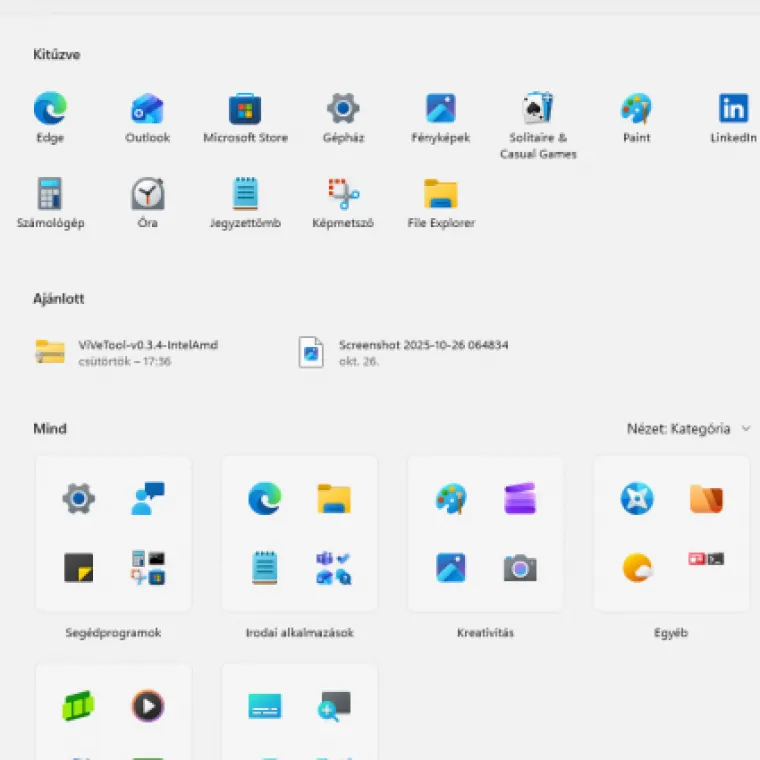Open the recommended Screenshot 2025-10-26 064834 file

(x=404, y=352)
